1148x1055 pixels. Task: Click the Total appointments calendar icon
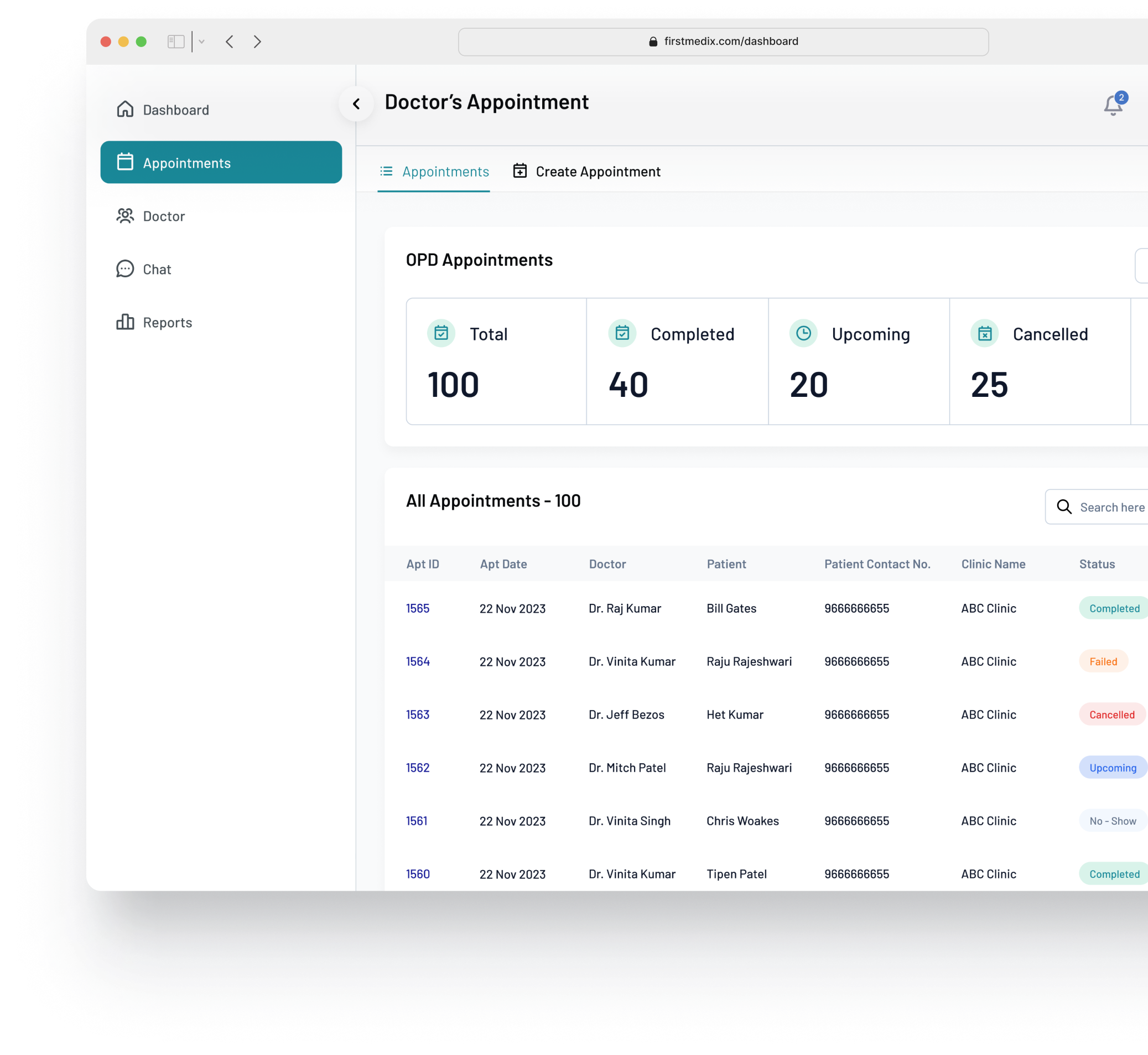[441, 333]
